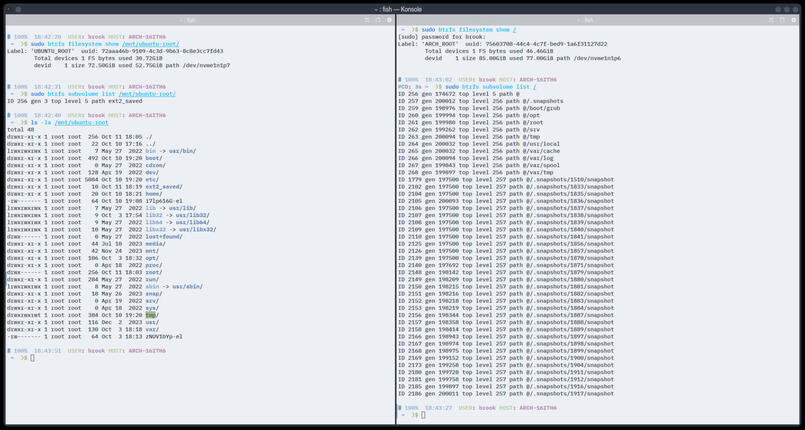Viewport: 805px width, 430px height.
Task: Click the 'ARCH_ROOT' label text
Action: [439, 44]
